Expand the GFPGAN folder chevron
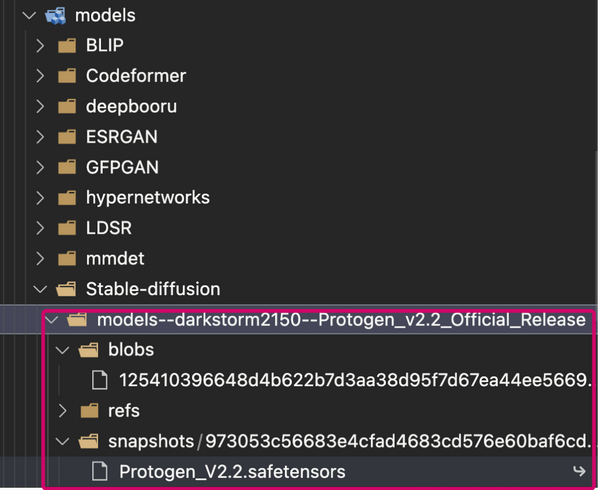600x490 pixels. 40,167
